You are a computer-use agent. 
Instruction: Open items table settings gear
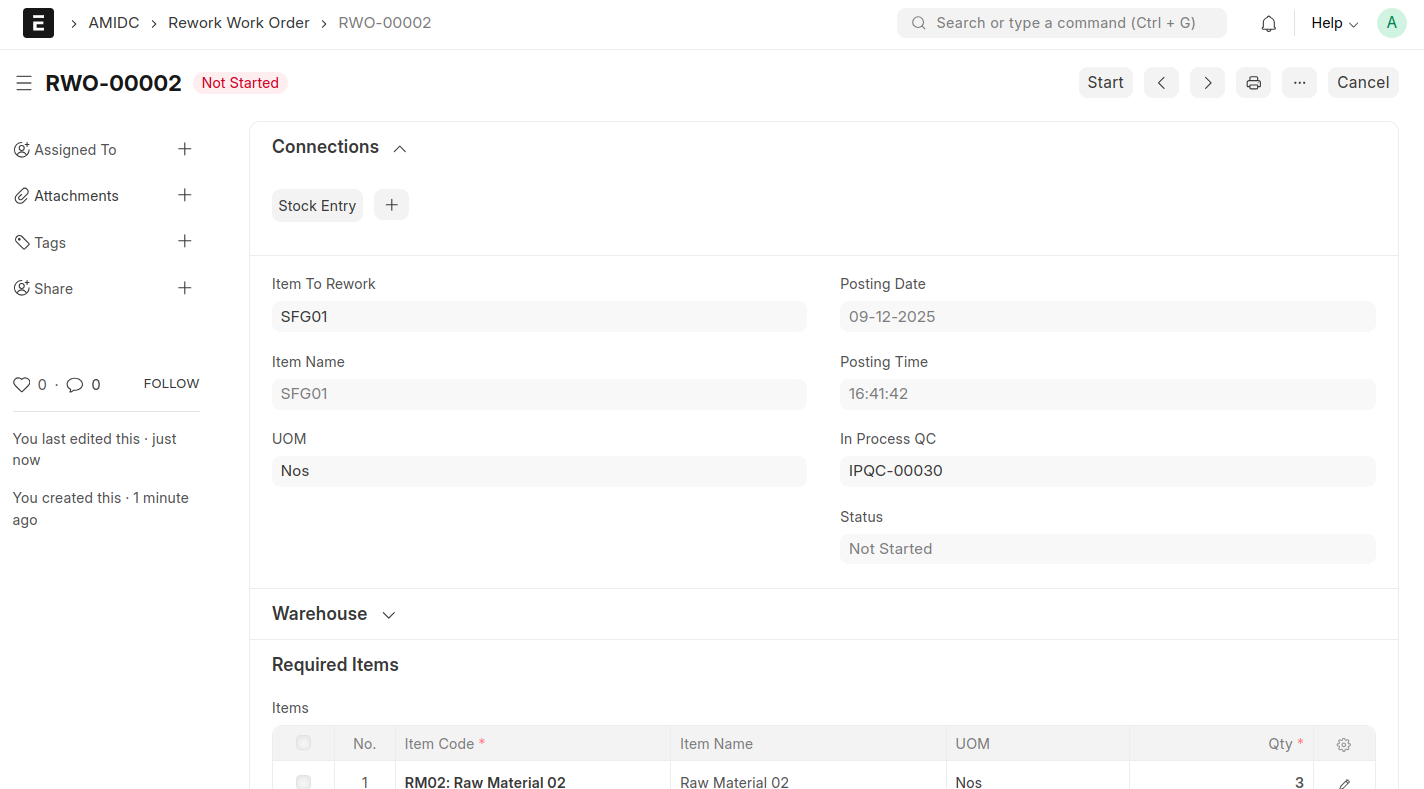tap(1343, 744)
